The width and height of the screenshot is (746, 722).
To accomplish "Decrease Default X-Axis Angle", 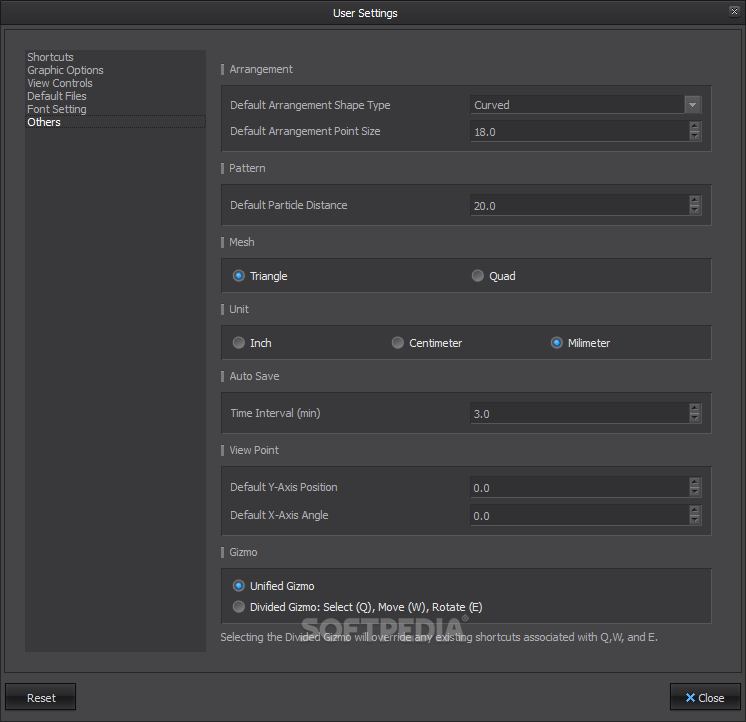I will click(x=695, y=519).
